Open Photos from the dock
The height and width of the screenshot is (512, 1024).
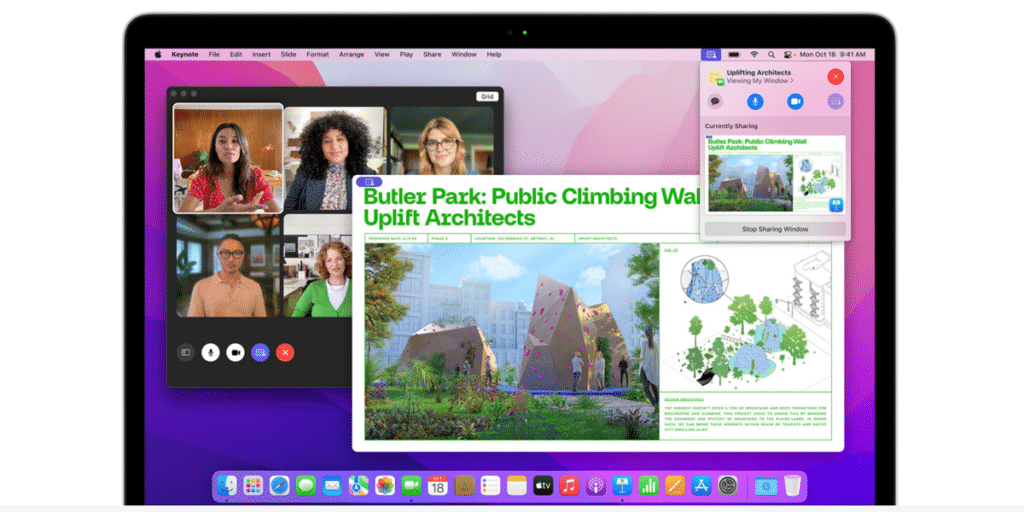385,485
